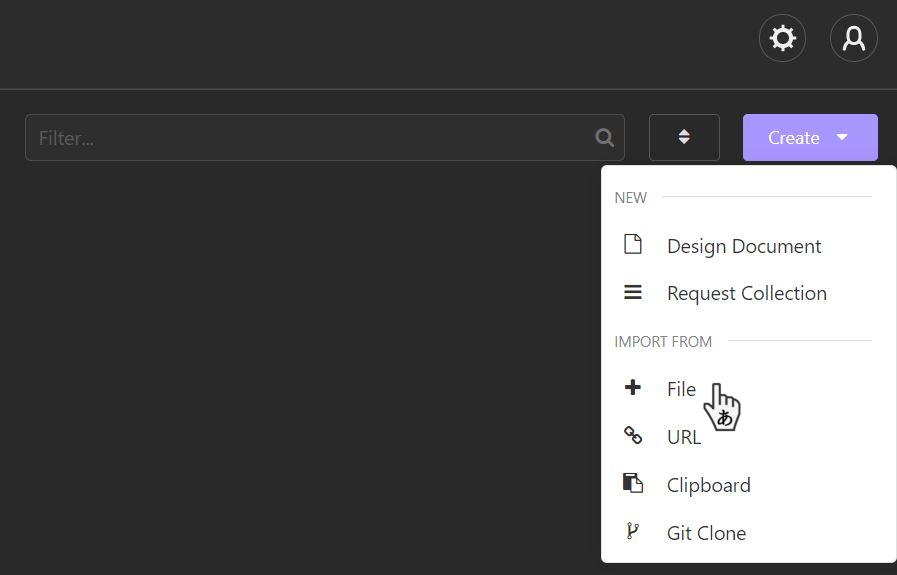Select Git Clone option
The height and width of the screenshot is (575, 897).
[748, 533]
